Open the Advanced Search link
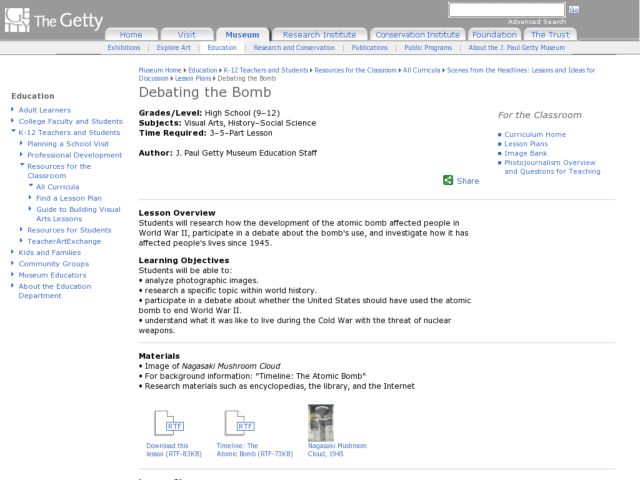The width and height of the screenshot is (640, 480). [x=536, y=21]
